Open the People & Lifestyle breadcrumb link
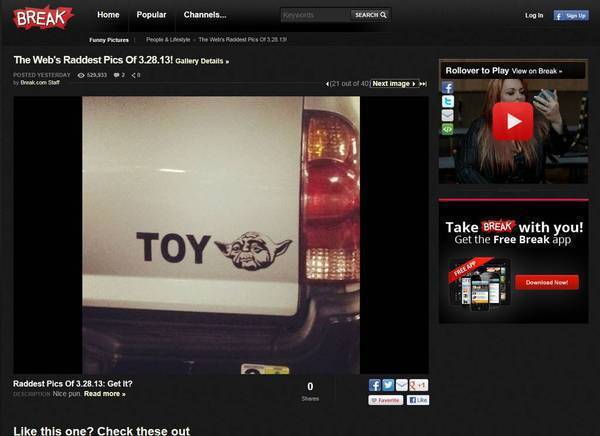The image size is (600, 436). coord(168,39)
